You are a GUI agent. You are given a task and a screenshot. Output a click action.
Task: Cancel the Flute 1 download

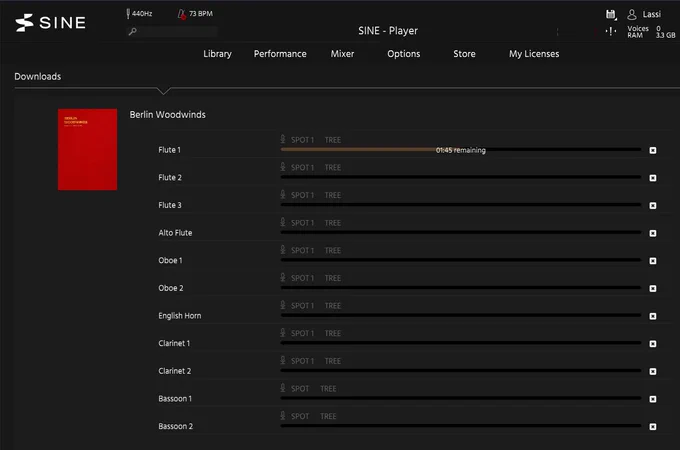pos(653,150)
